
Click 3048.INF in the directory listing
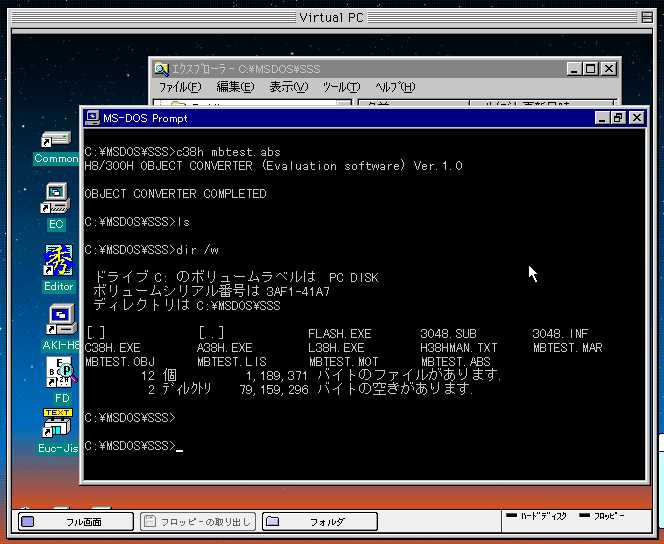[561, 334]
